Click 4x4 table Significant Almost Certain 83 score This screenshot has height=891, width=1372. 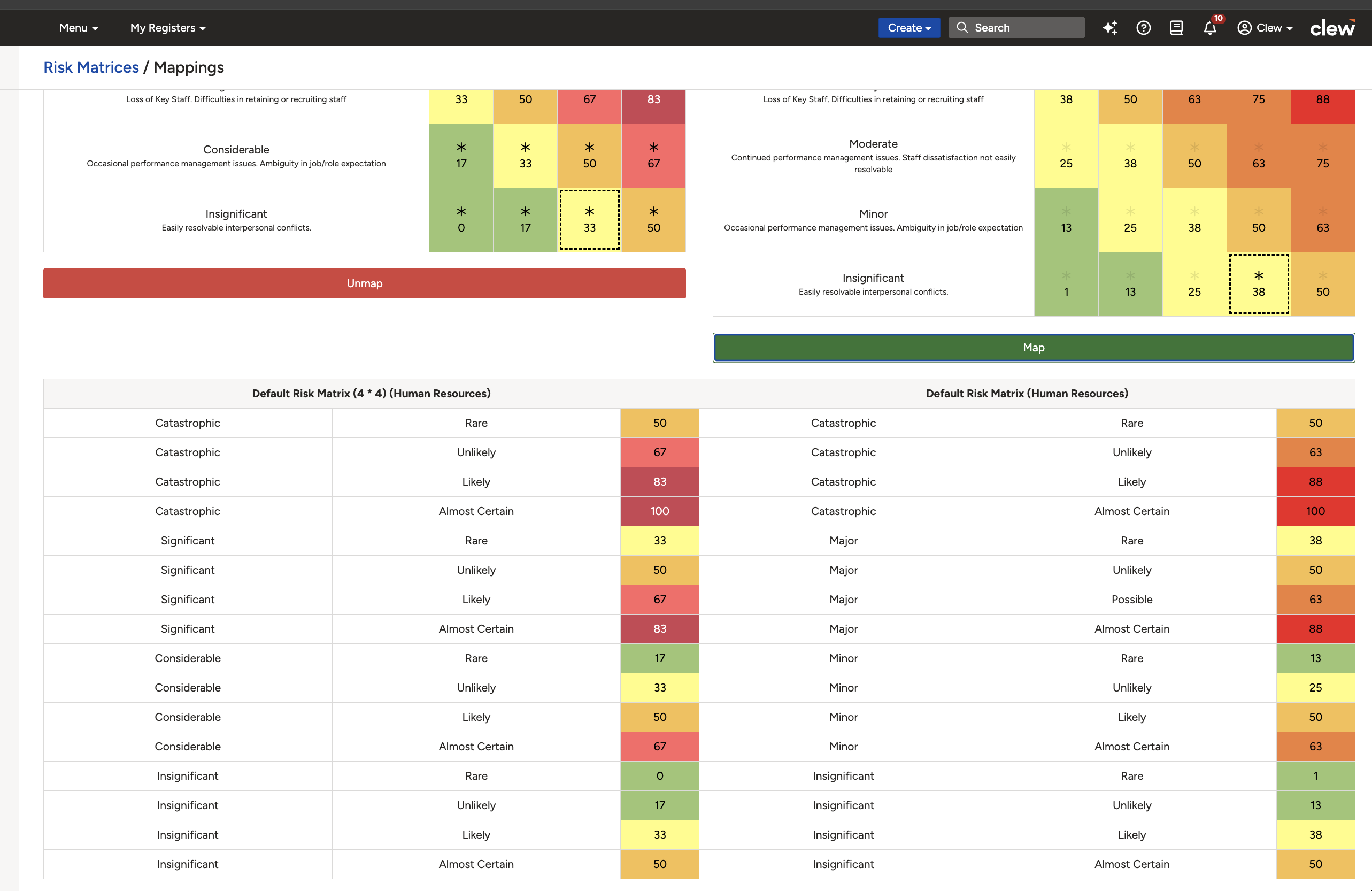click(x=659, y=628)
